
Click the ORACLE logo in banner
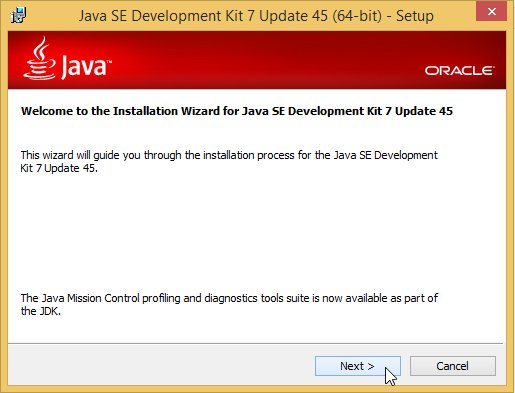[x=459, y=71]
